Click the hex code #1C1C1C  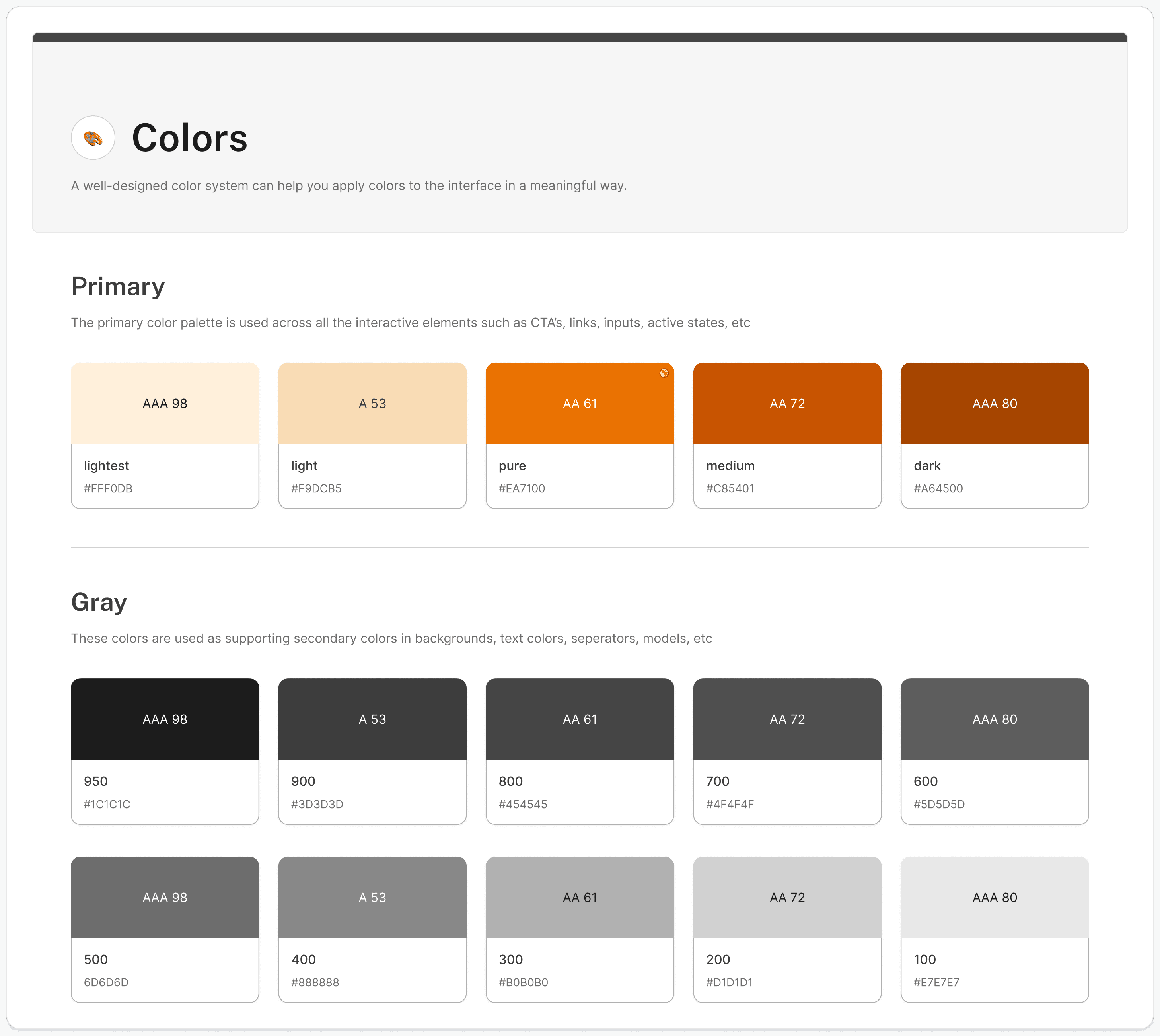tap(107, 804)
